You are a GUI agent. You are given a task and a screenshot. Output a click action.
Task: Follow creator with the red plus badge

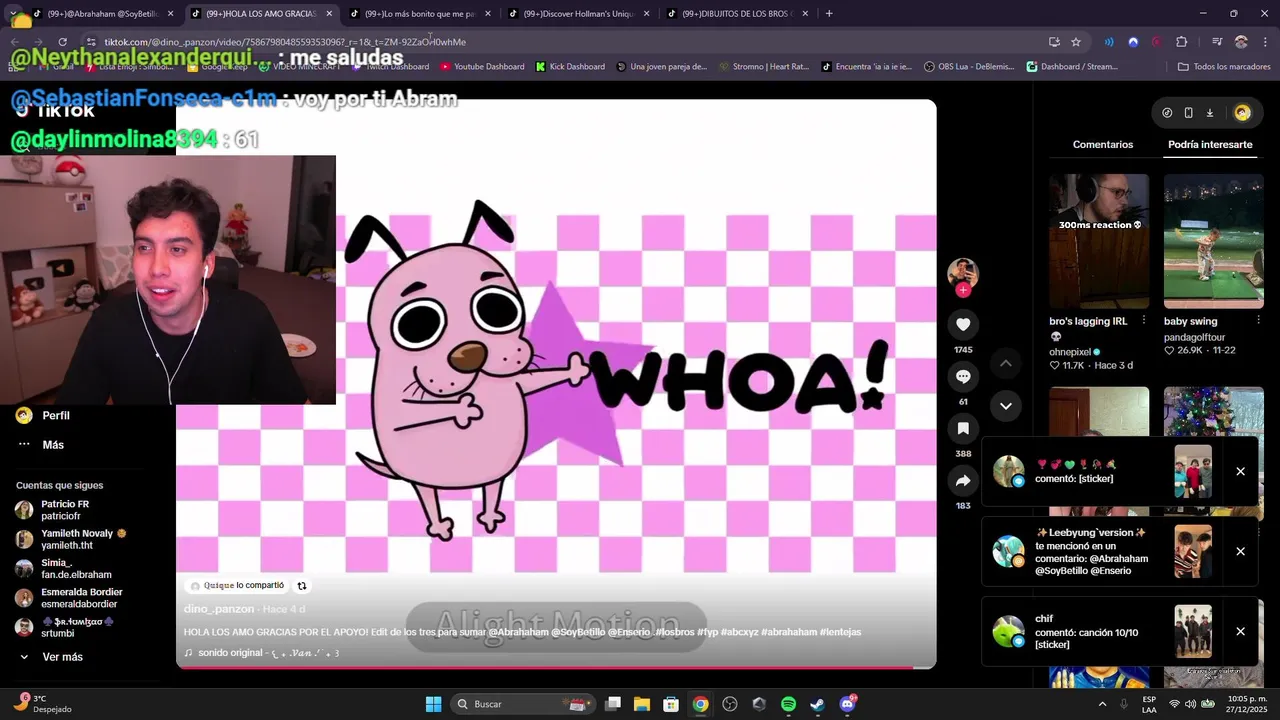[963, 290]
